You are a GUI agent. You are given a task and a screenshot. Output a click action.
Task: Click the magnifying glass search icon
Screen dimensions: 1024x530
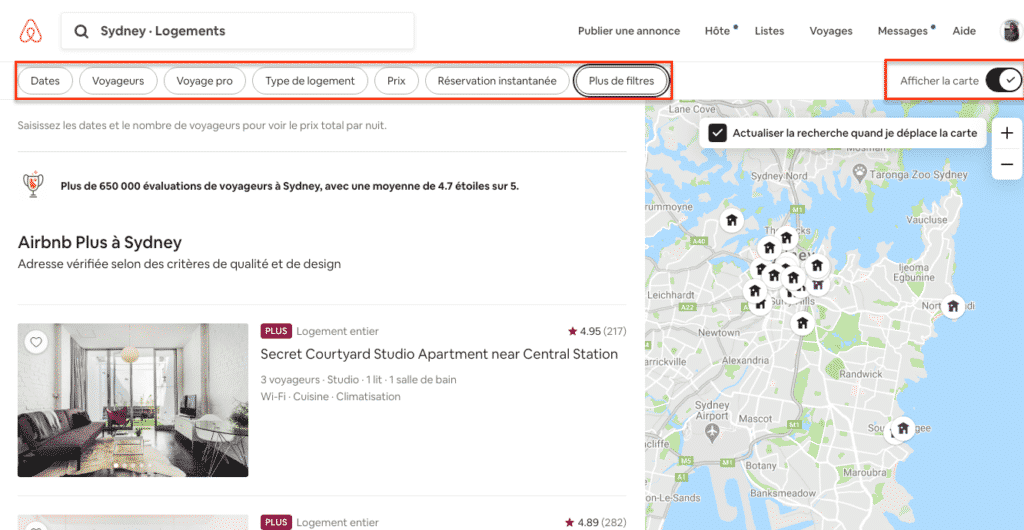[81, 31]
